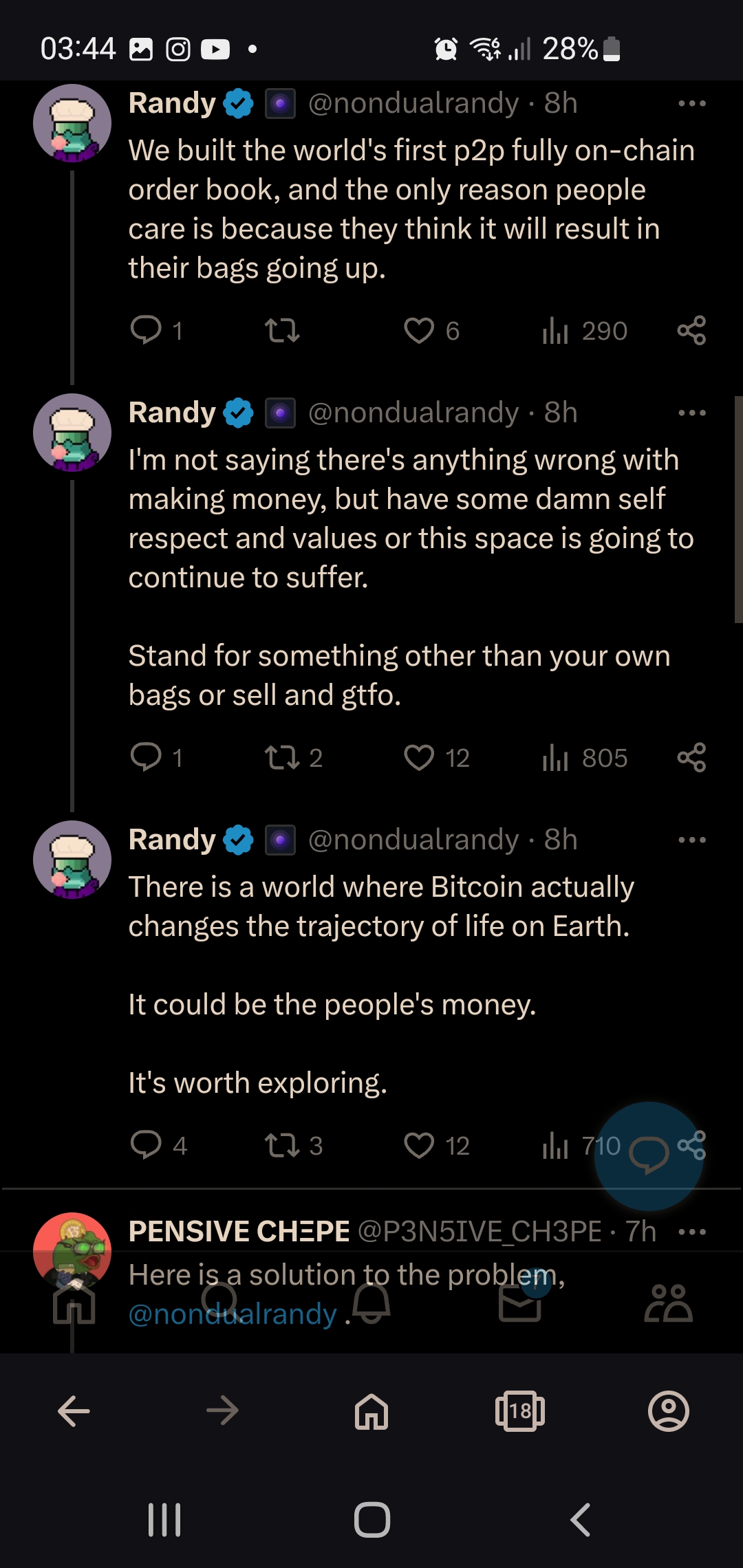
Task: Share the first Randy tweet
Action: click(x=691, y=331)
